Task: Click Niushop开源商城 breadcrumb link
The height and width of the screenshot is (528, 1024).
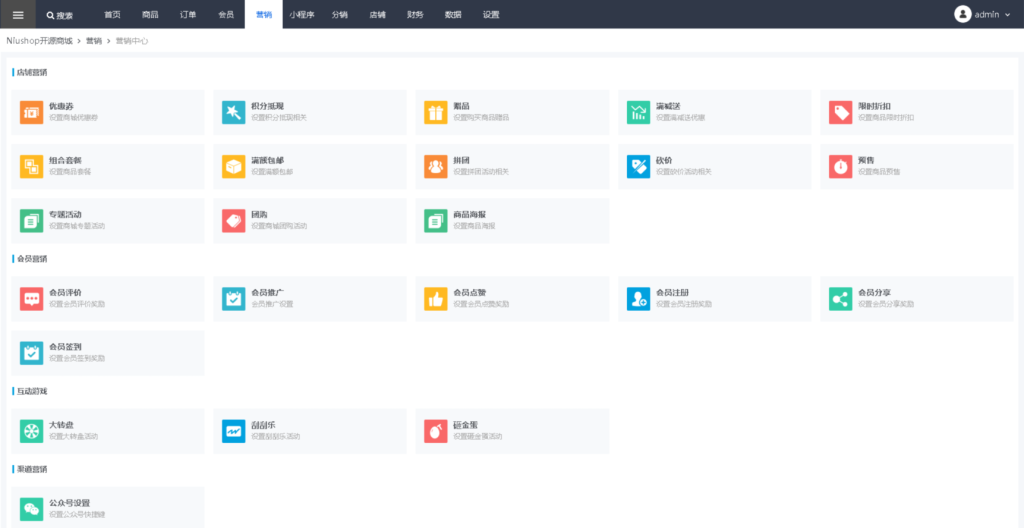Action: pyautogui.click(x=39, y=41)
